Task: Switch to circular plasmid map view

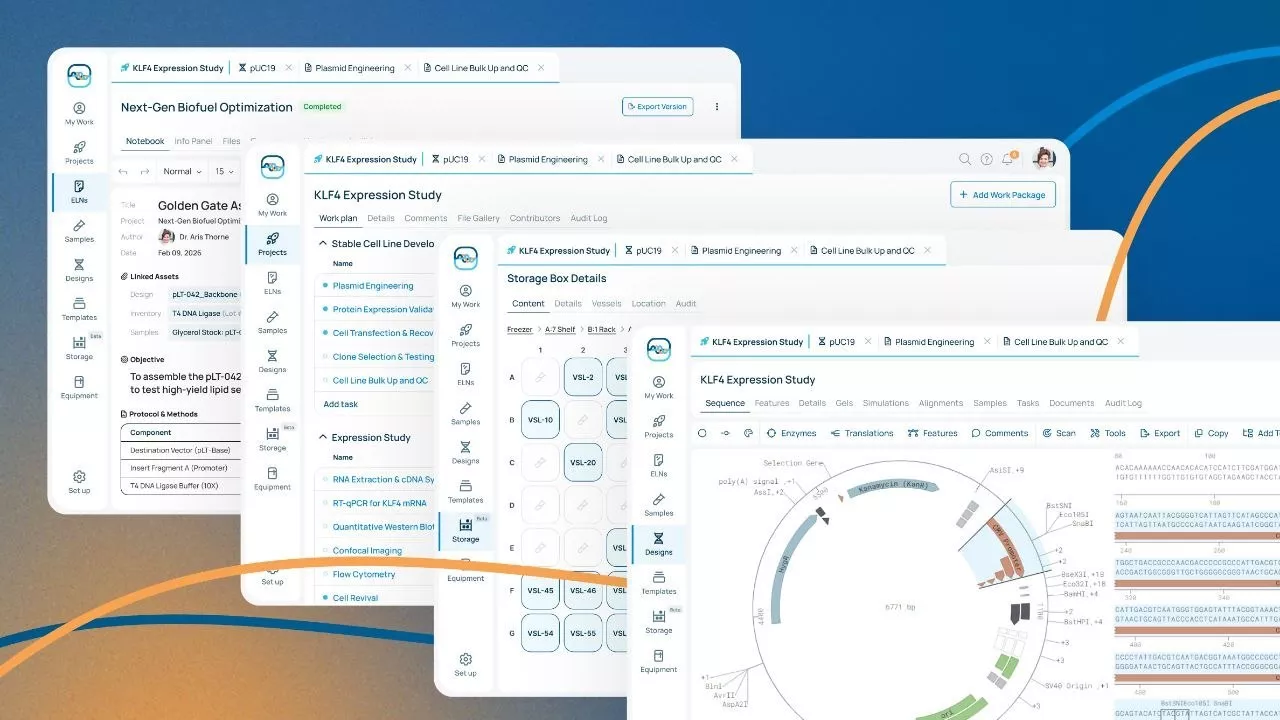Action: pyautogui.click(x=702, y=433)
